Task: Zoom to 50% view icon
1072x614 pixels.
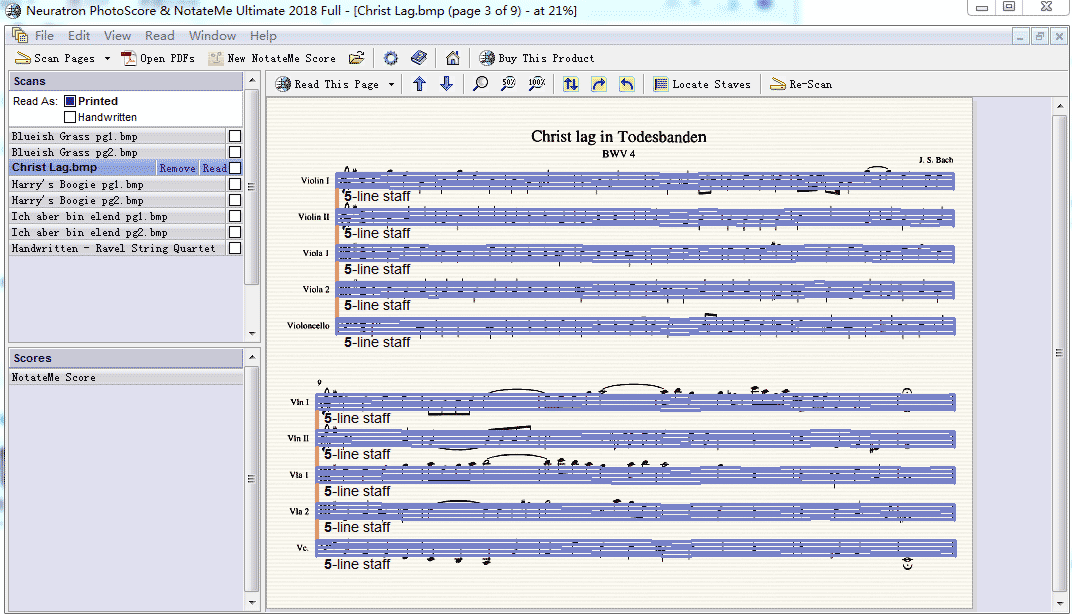Action: click(508, 84)
